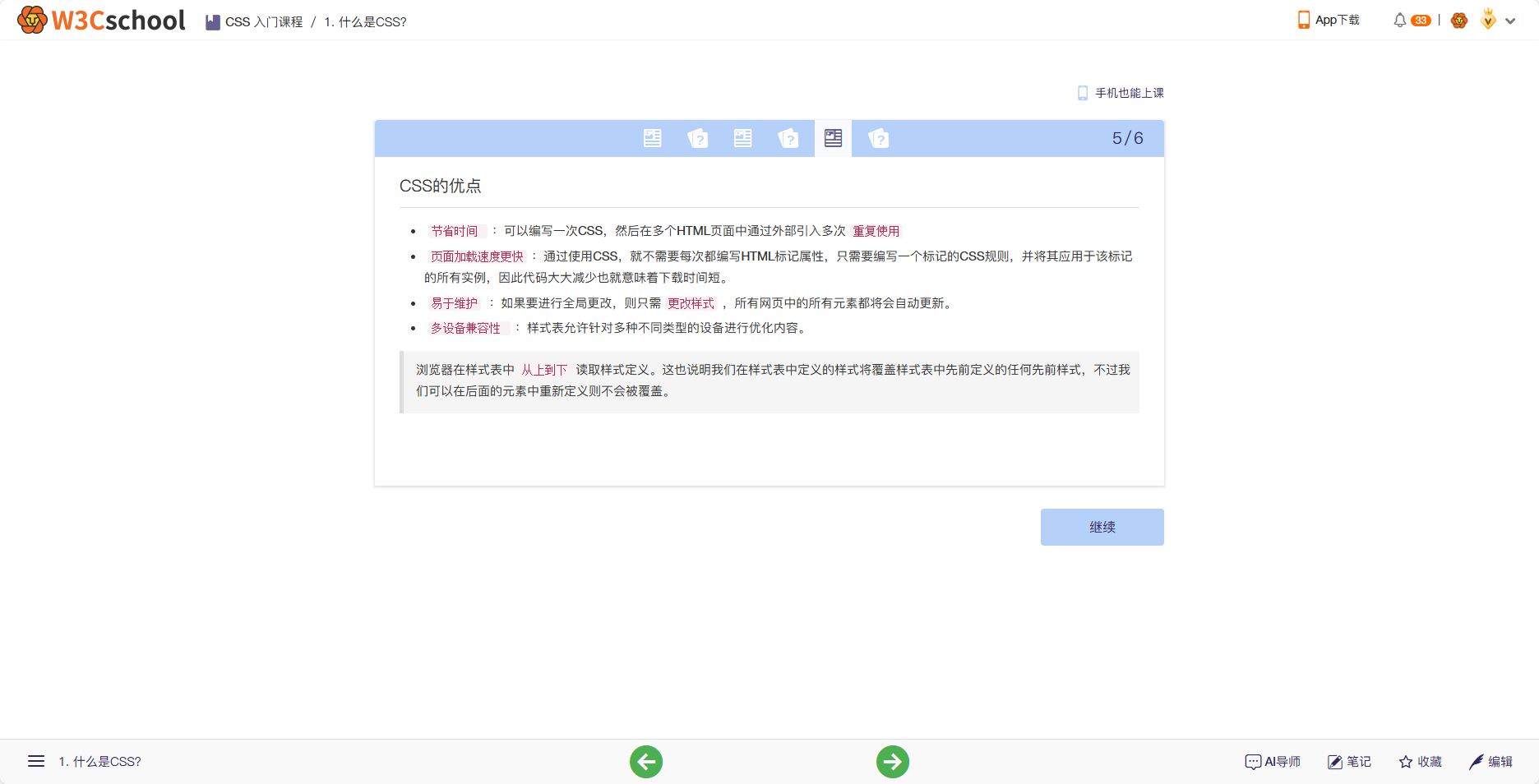The height and width of the screenshot is (784, 1539).
Task: Click the orange user avatar icon
Action: click(x=1459, y=21)
